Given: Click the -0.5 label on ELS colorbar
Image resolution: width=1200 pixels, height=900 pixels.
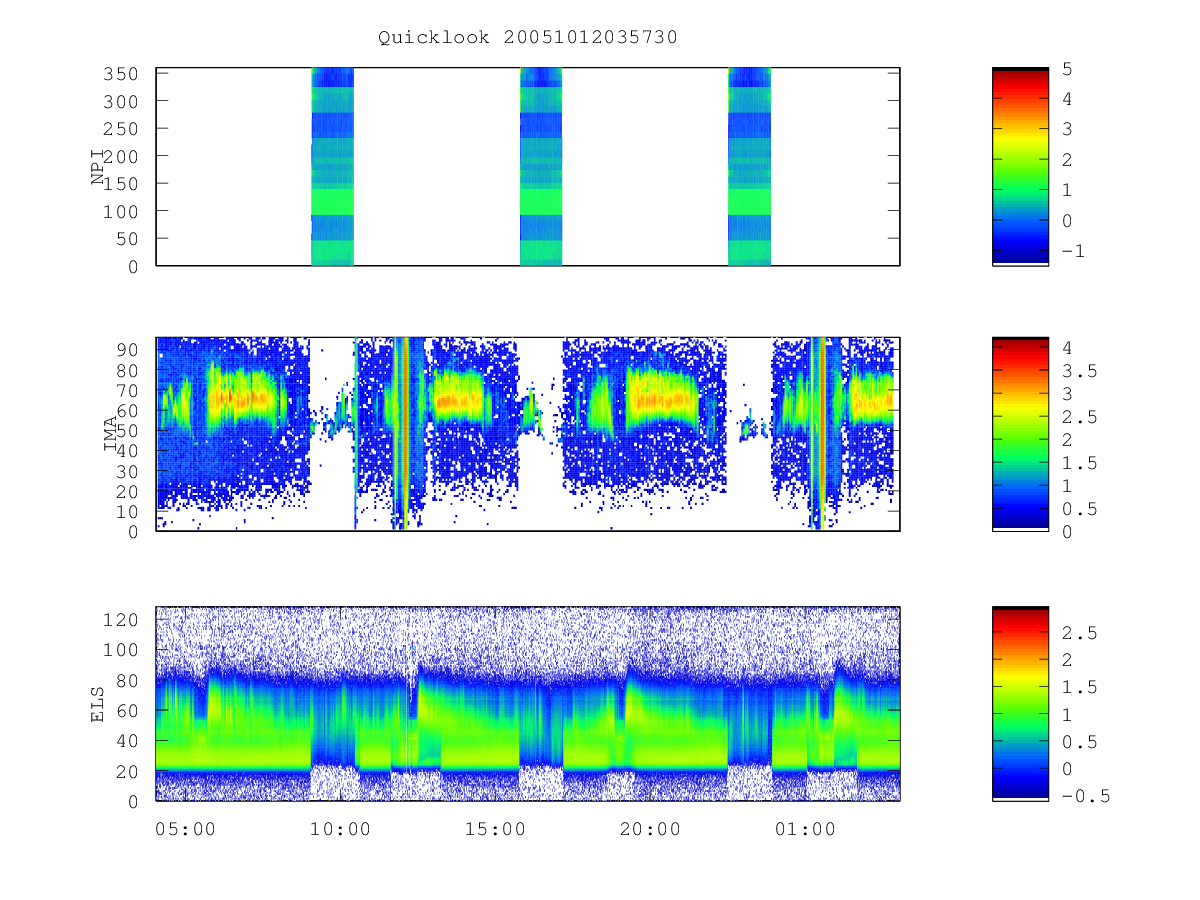Looking at the screenshot, I should [1084, 796].
